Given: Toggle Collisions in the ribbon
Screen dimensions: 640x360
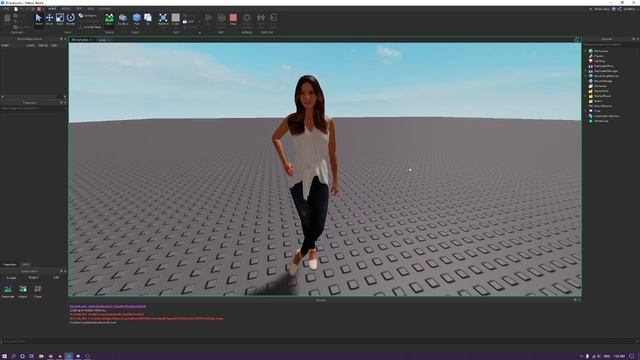Looking at the screenshot, I should pyautogui.click(x=87, y=16).
